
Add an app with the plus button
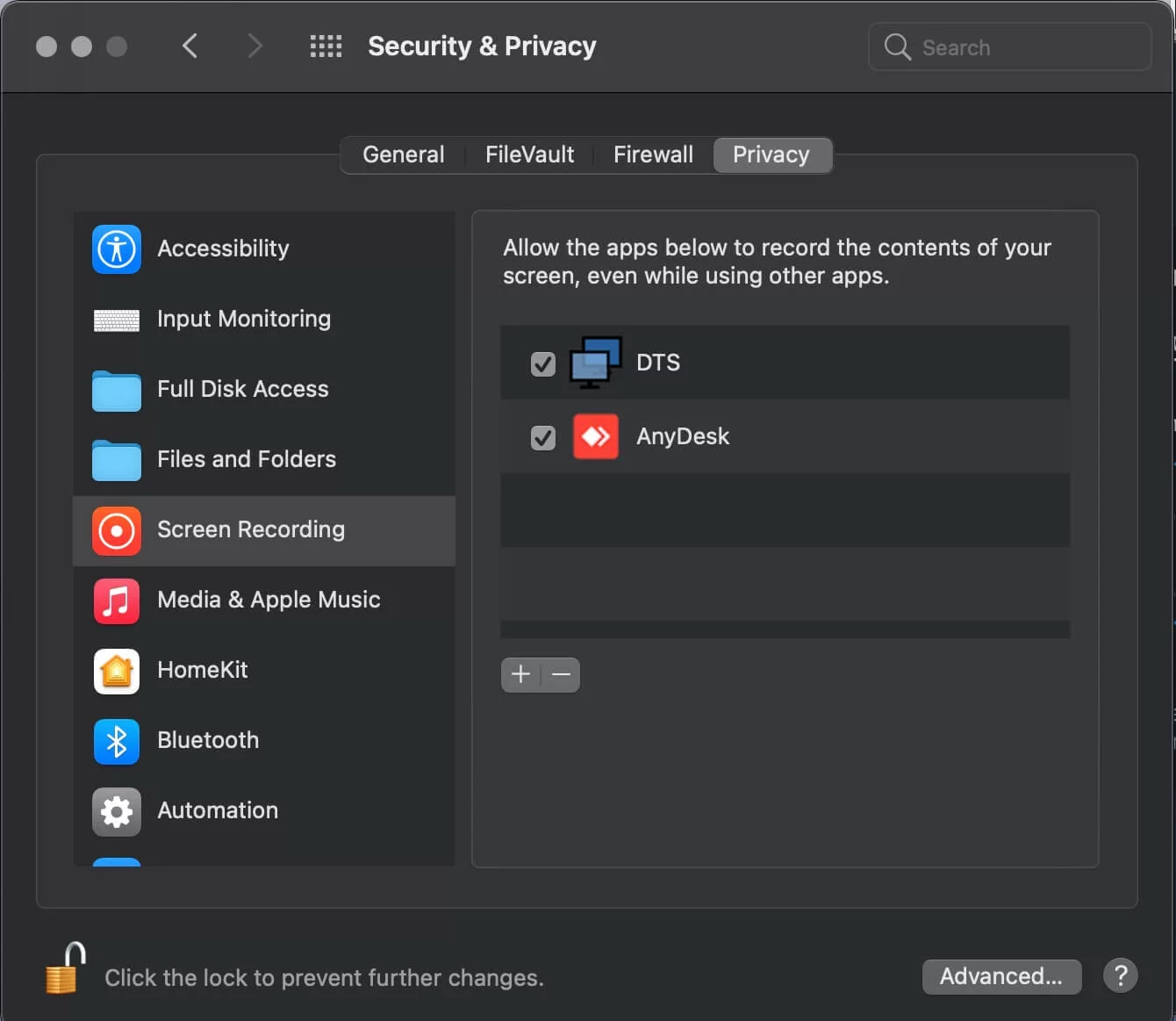(520, 674)
